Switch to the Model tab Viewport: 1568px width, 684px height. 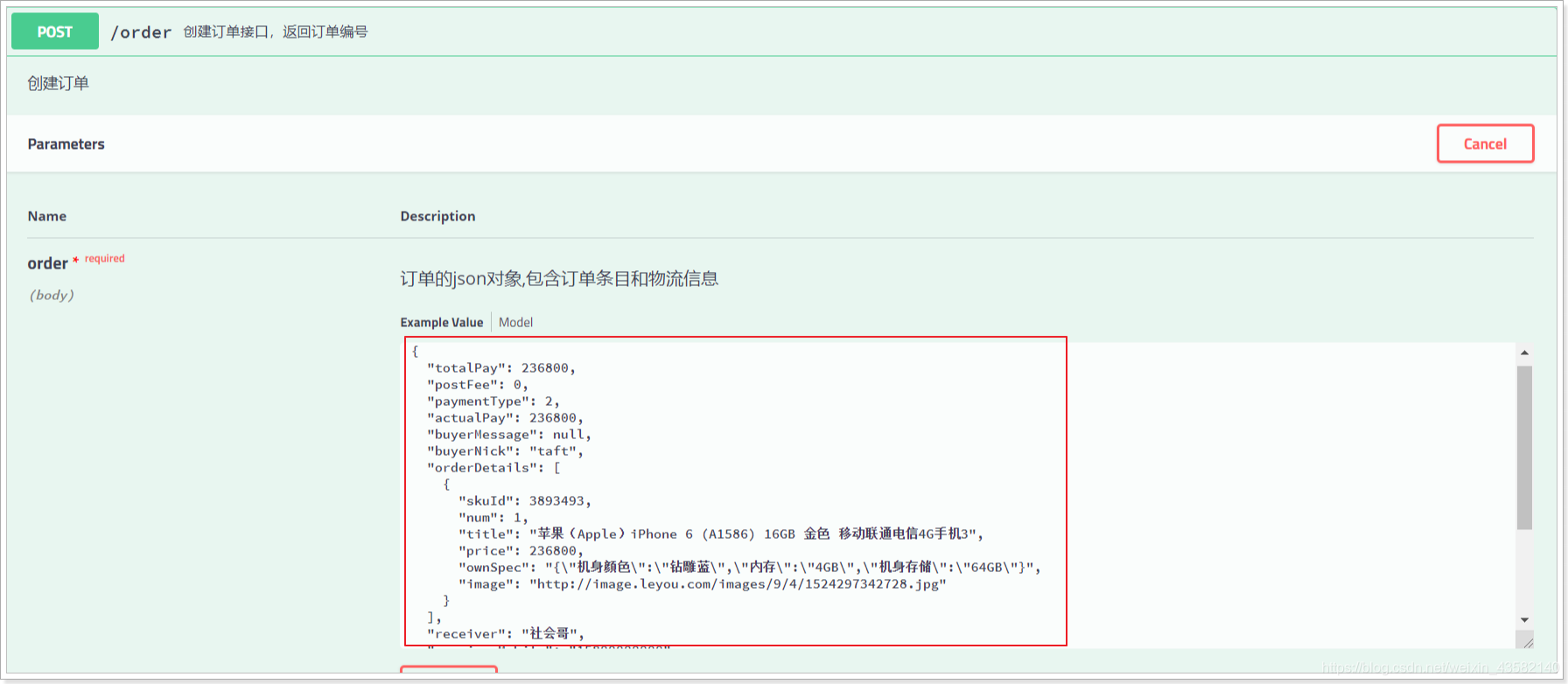click(x=515, y=322)
